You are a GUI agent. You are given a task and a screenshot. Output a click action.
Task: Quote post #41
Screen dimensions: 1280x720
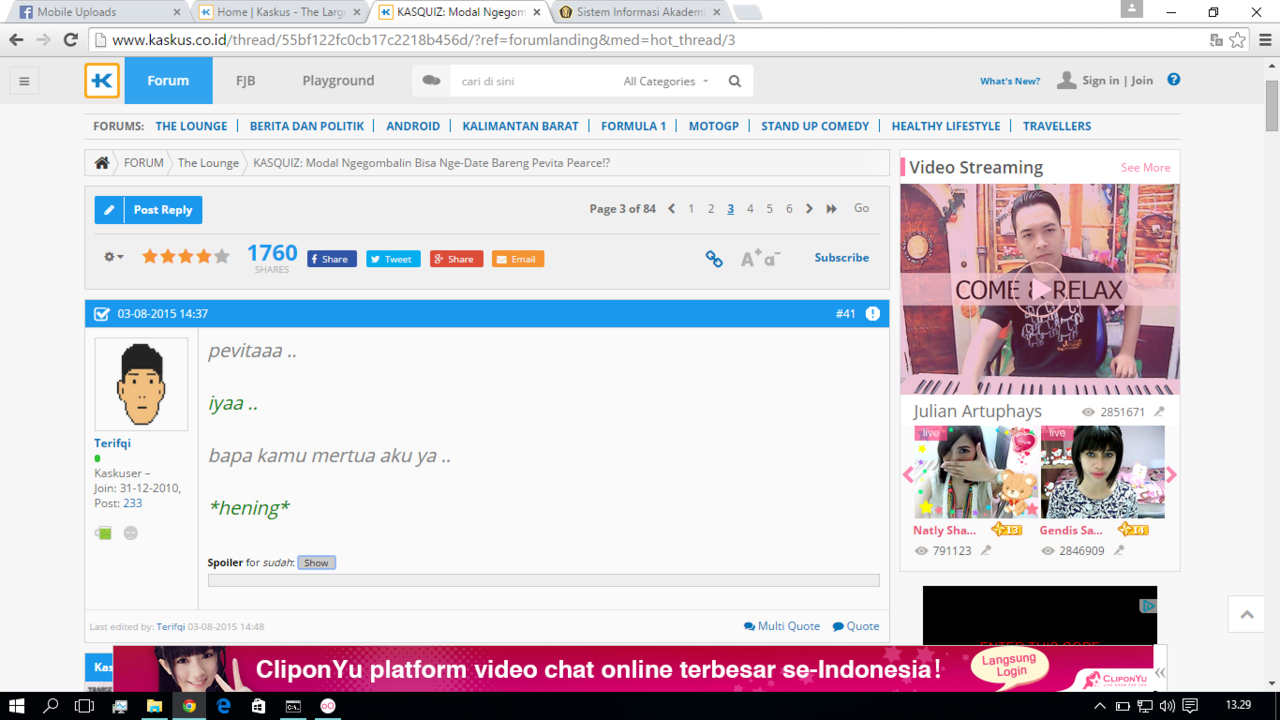[856, 626]
